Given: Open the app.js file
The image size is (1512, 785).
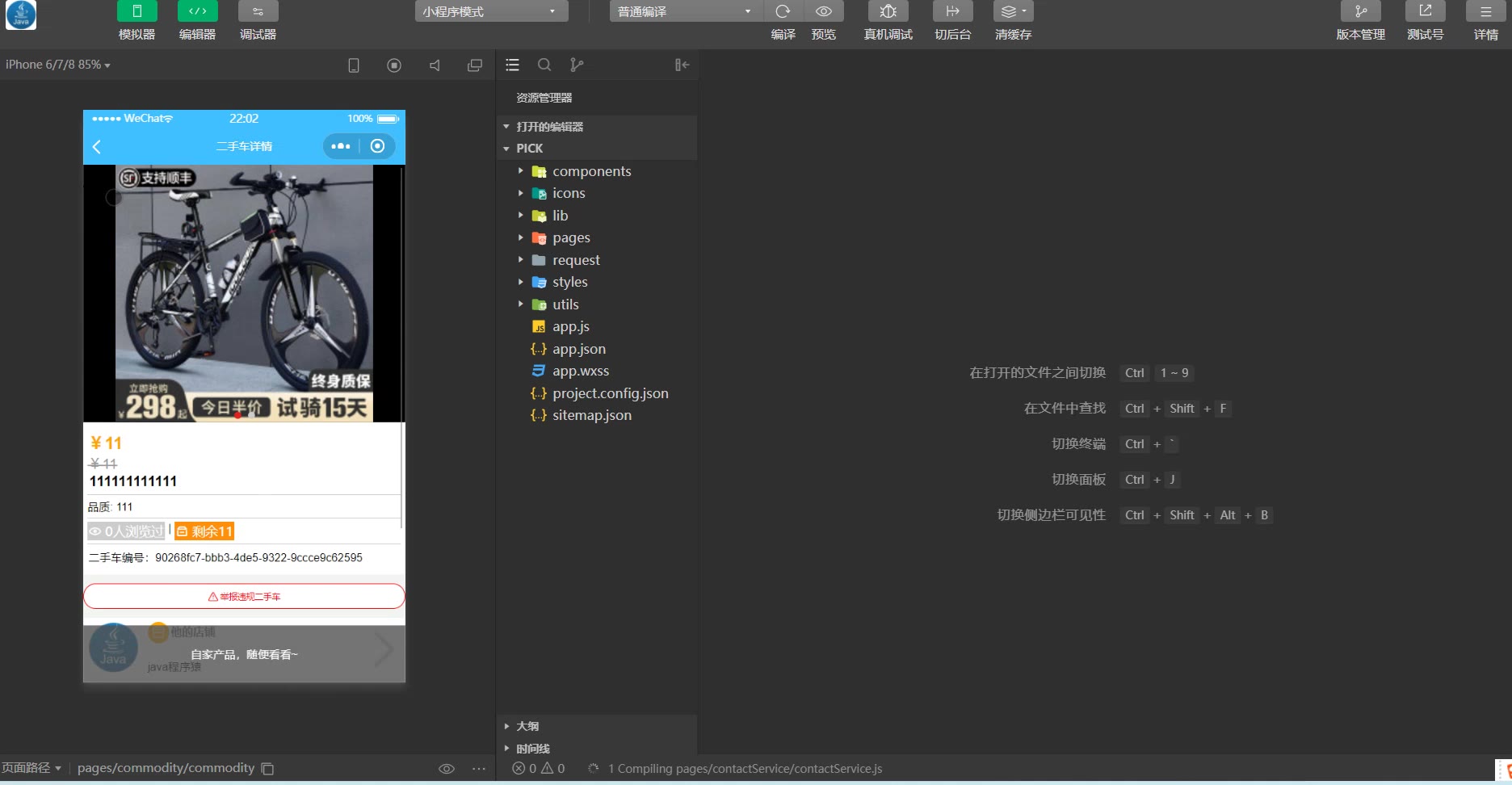Looking at the screenshot, I should tap(597, 326).
